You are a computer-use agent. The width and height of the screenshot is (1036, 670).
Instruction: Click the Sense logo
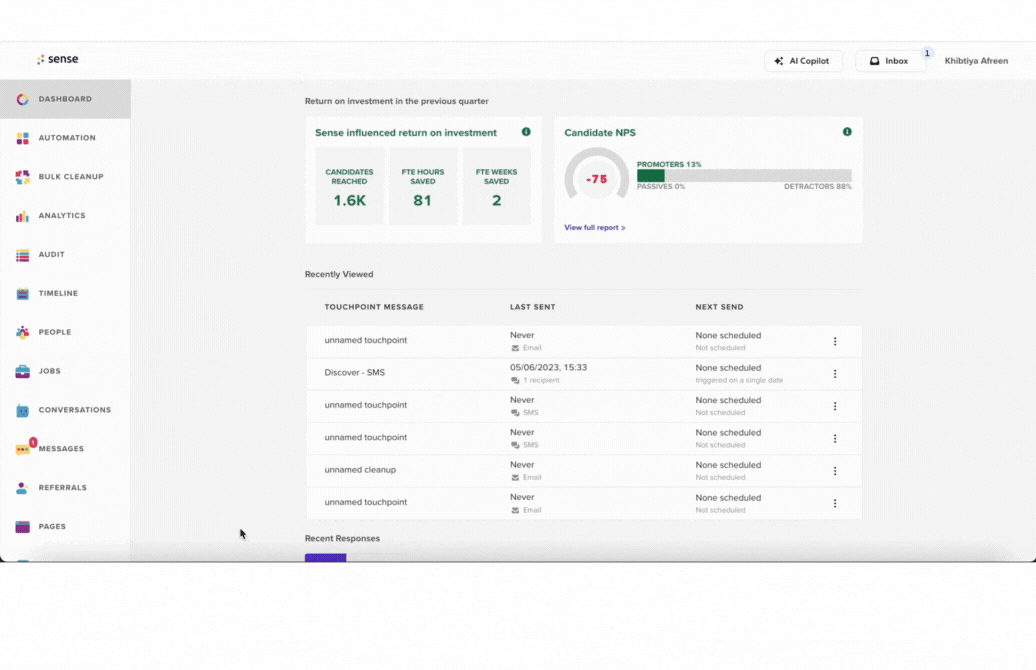[57, 59]
